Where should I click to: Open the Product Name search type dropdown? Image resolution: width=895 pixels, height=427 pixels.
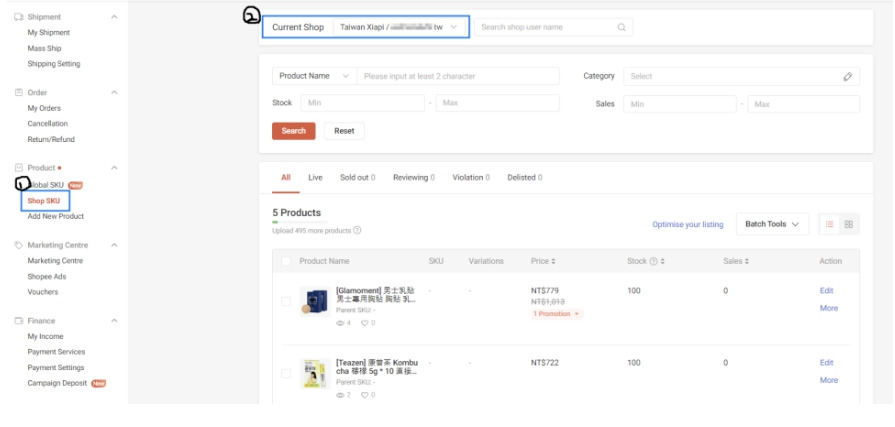pos(314,76)
